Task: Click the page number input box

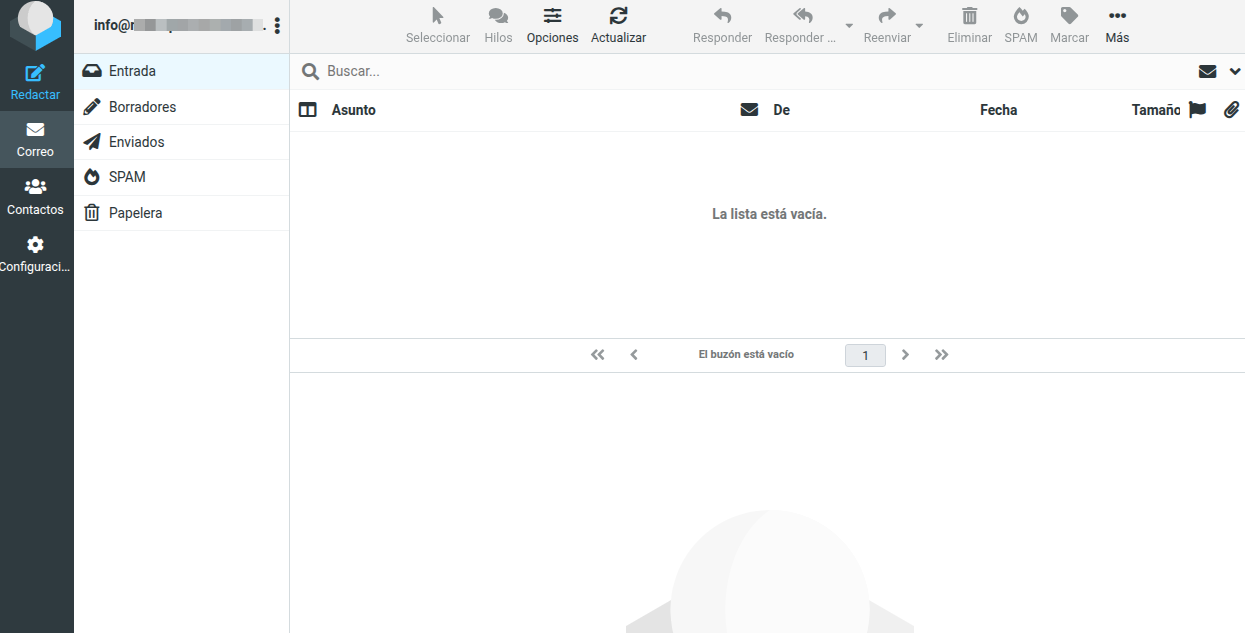Action: pos(865,355)
